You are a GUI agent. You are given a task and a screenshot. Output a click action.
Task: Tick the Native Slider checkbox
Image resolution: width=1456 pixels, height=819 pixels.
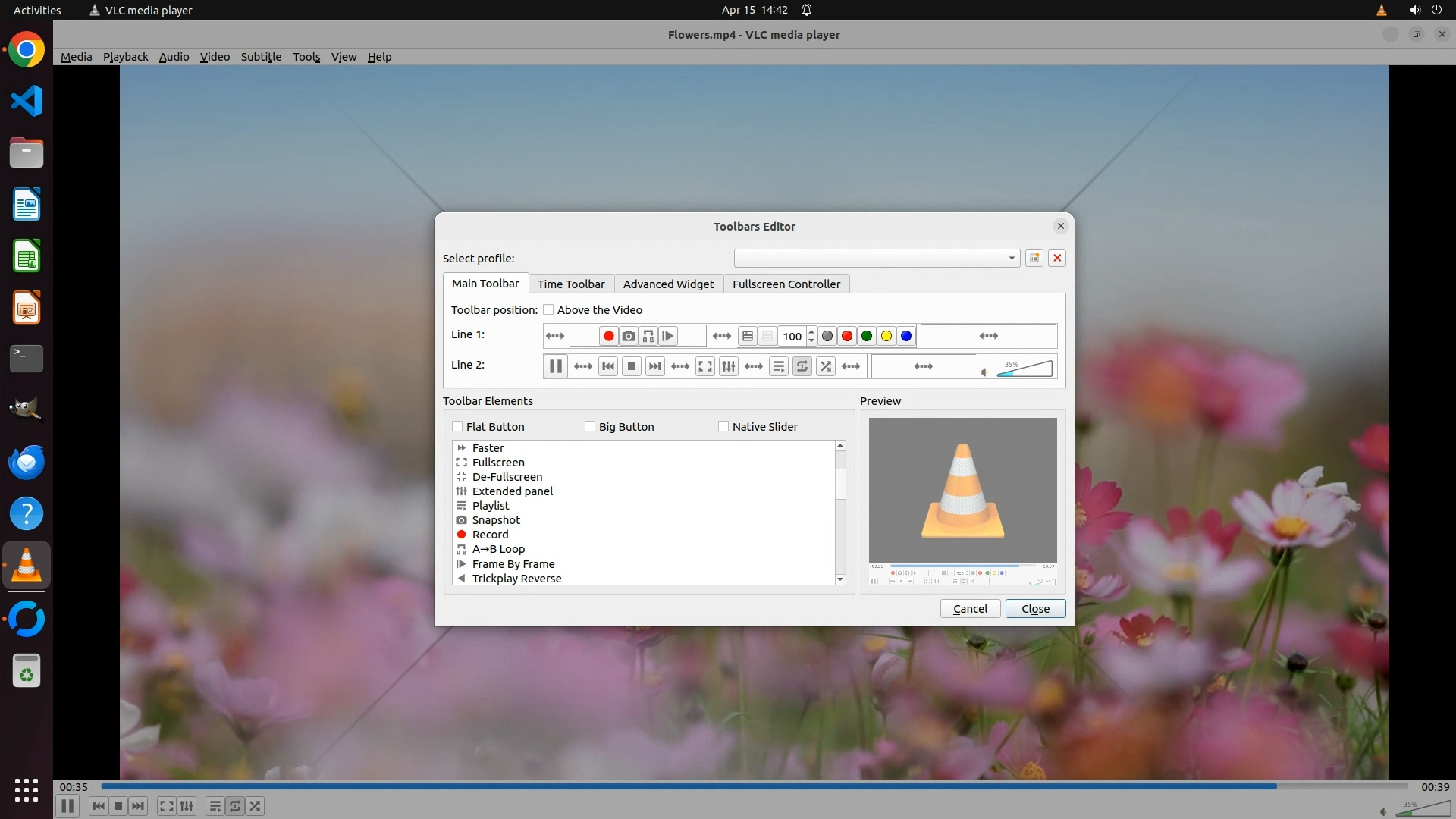[723, 426]
